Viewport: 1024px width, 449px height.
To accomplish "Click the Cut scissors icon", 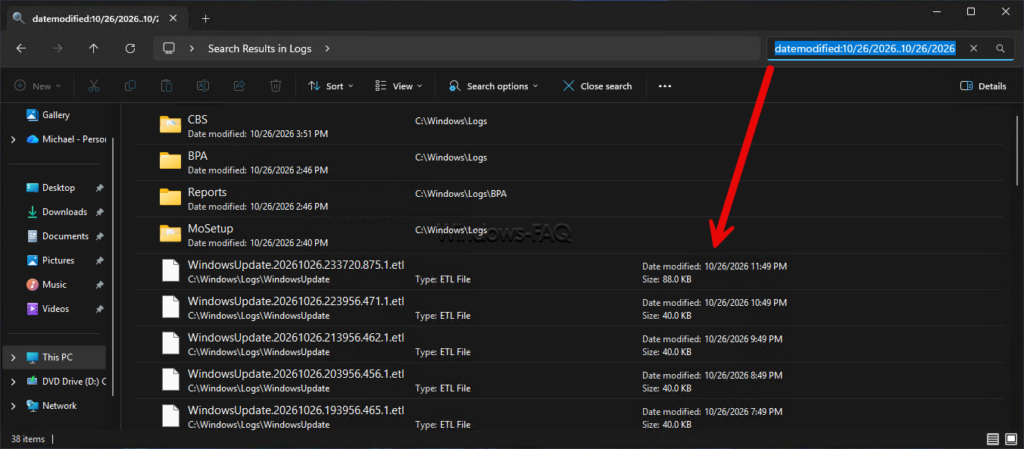I will pyautogui.click(x=93, y=85).
